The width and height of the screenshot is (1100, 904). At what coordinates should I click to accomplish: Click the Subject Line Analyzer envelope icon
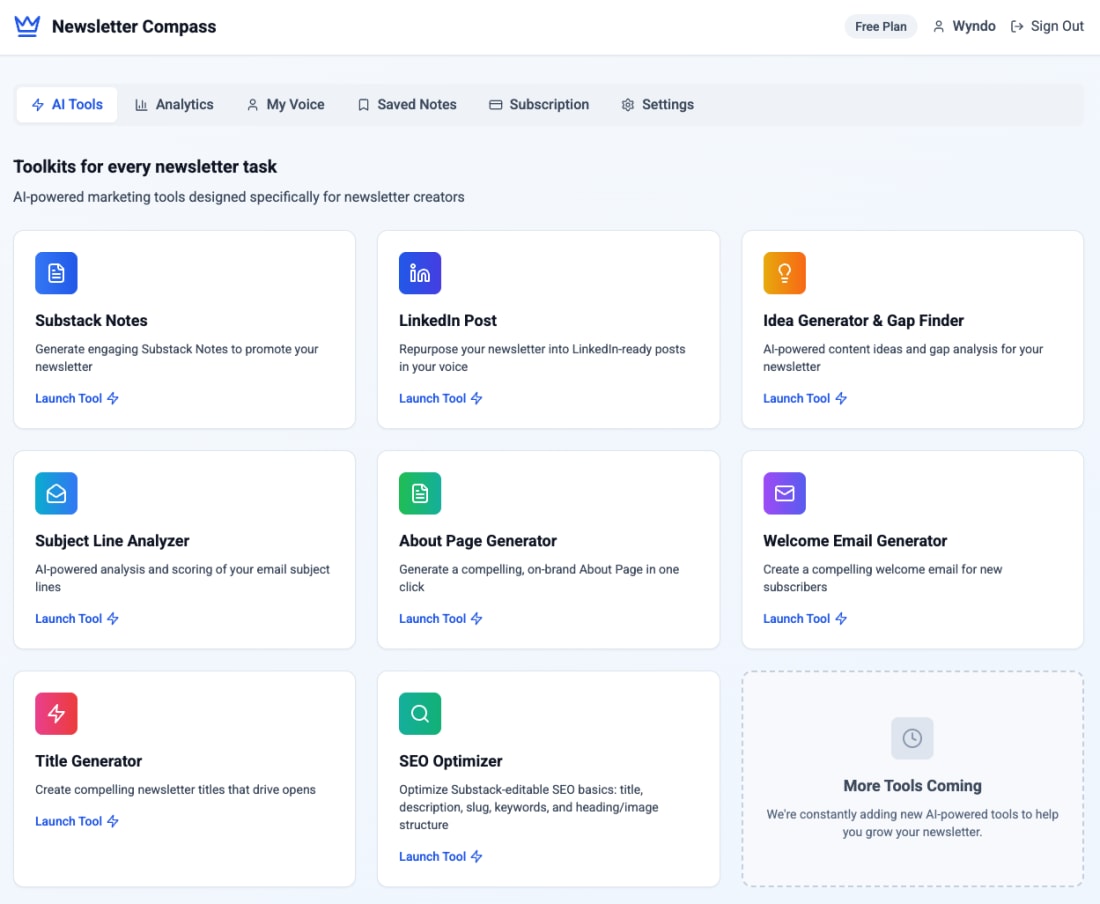pyautogui.click(x=56, y=493)
